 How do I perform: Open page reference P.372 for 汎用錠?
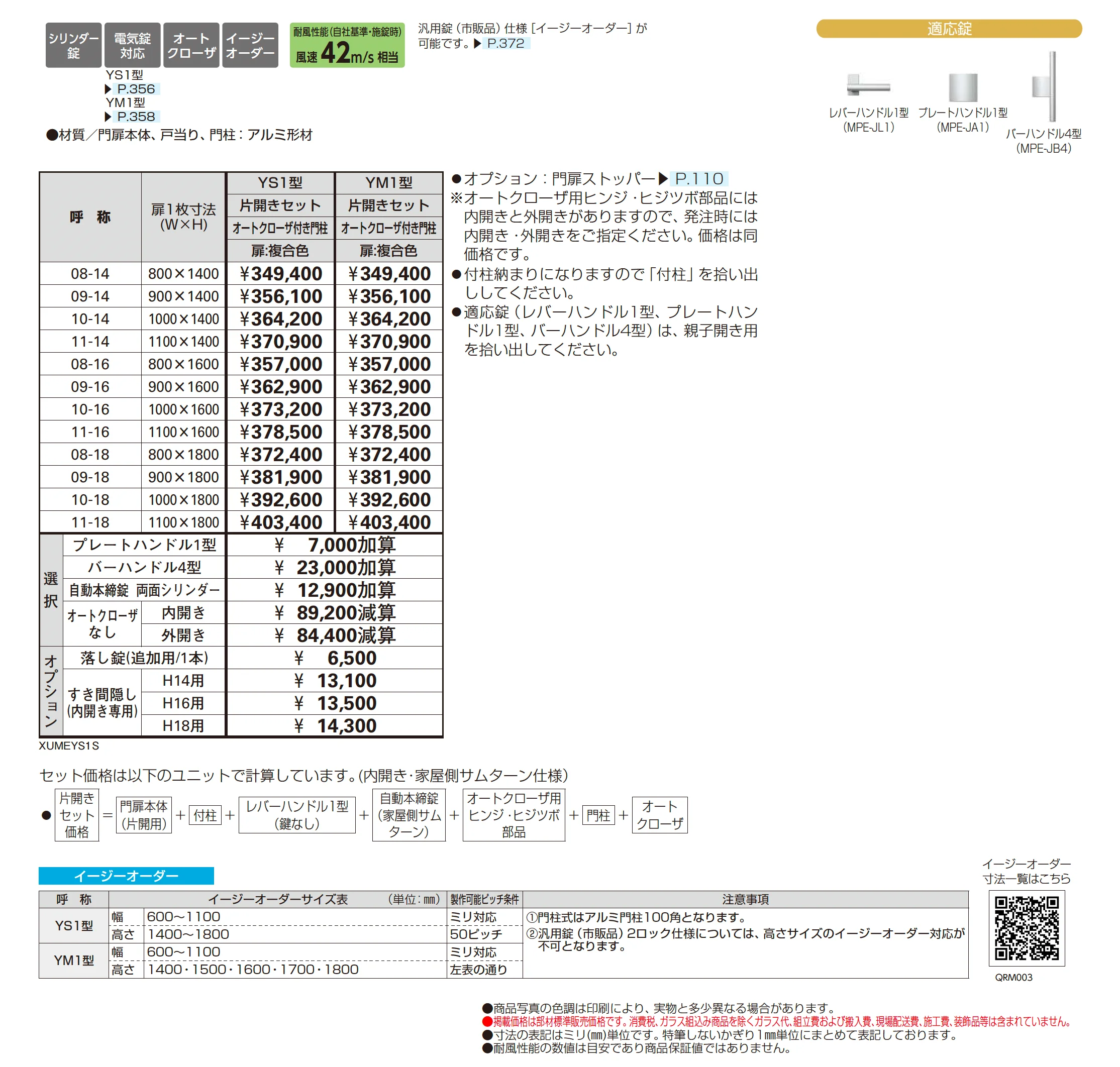505,43
